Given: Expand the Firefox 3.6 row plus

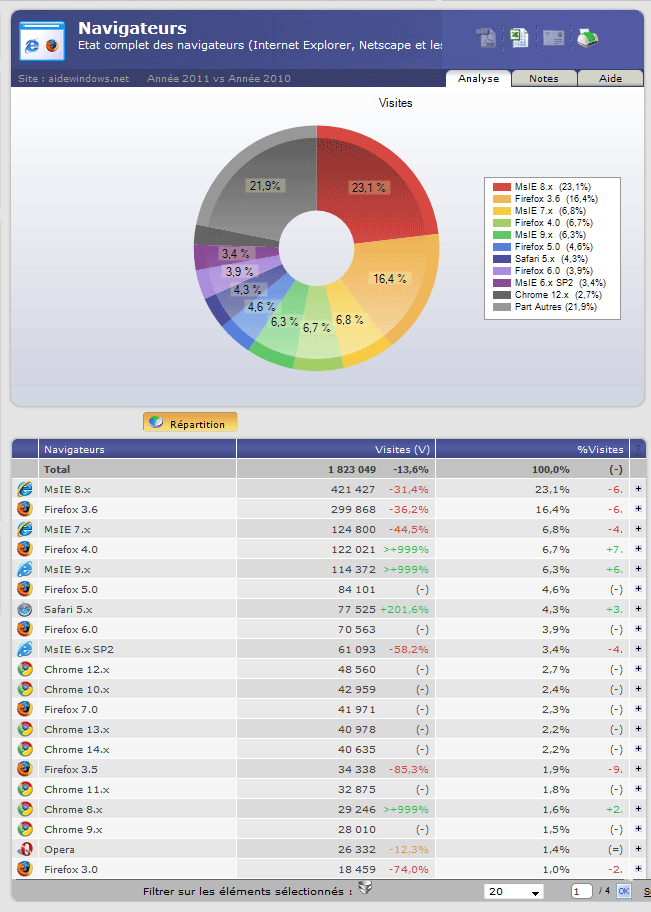Looking at the screenshot, I should [x=638, y=509].
